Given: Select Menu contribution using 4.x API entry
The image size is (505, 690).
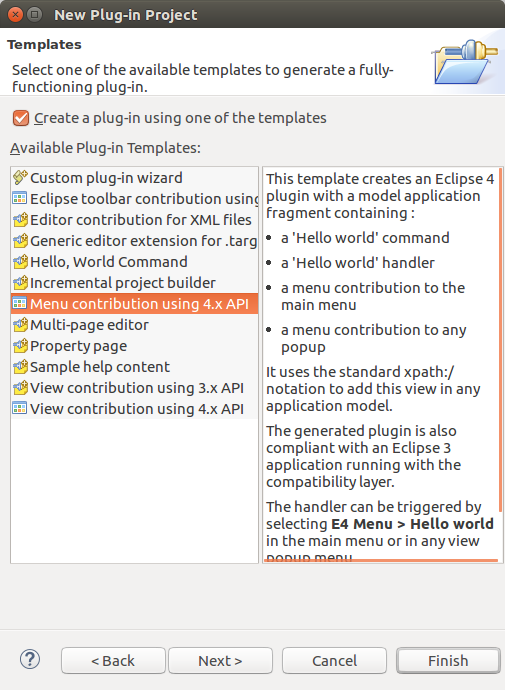Looking at the screenshot, I should coord(134,304).
